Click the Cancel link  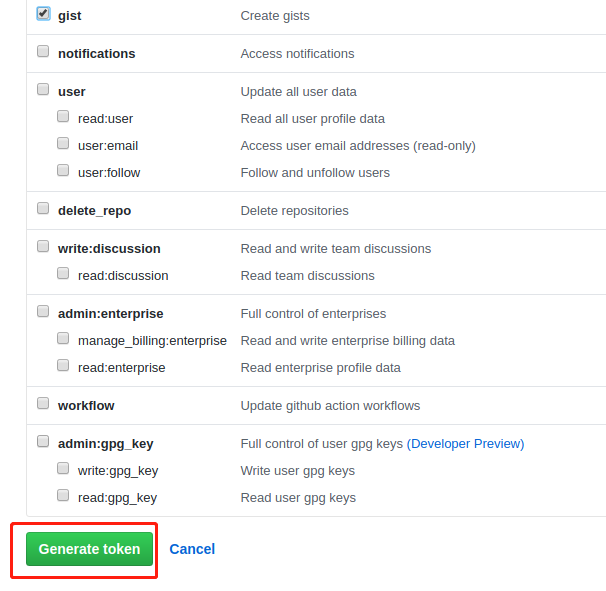[x=192, y=549]
